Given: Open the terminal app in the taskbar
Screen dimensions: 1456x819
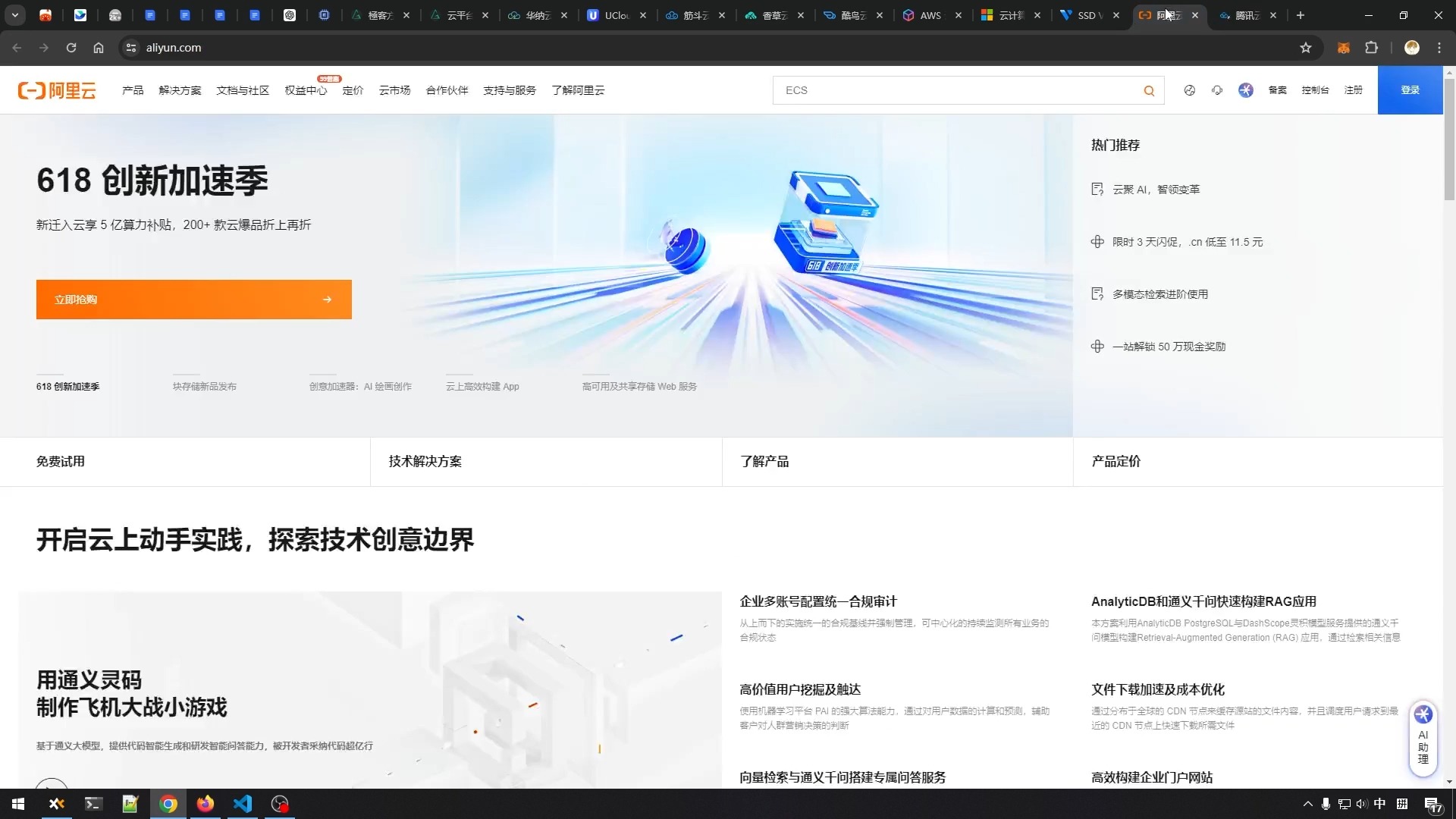Looking at the screenshot, I should point(93,804).
